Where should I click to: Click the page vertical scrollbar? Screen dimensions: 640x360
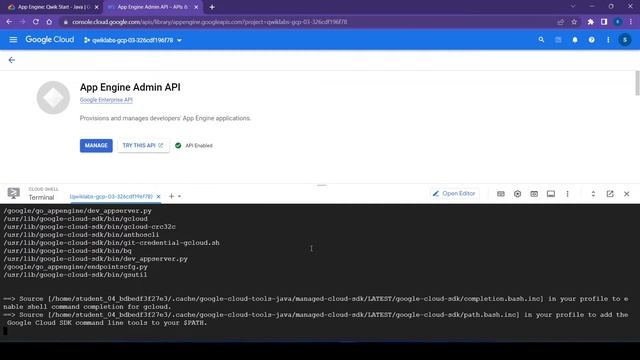point(638,83)
